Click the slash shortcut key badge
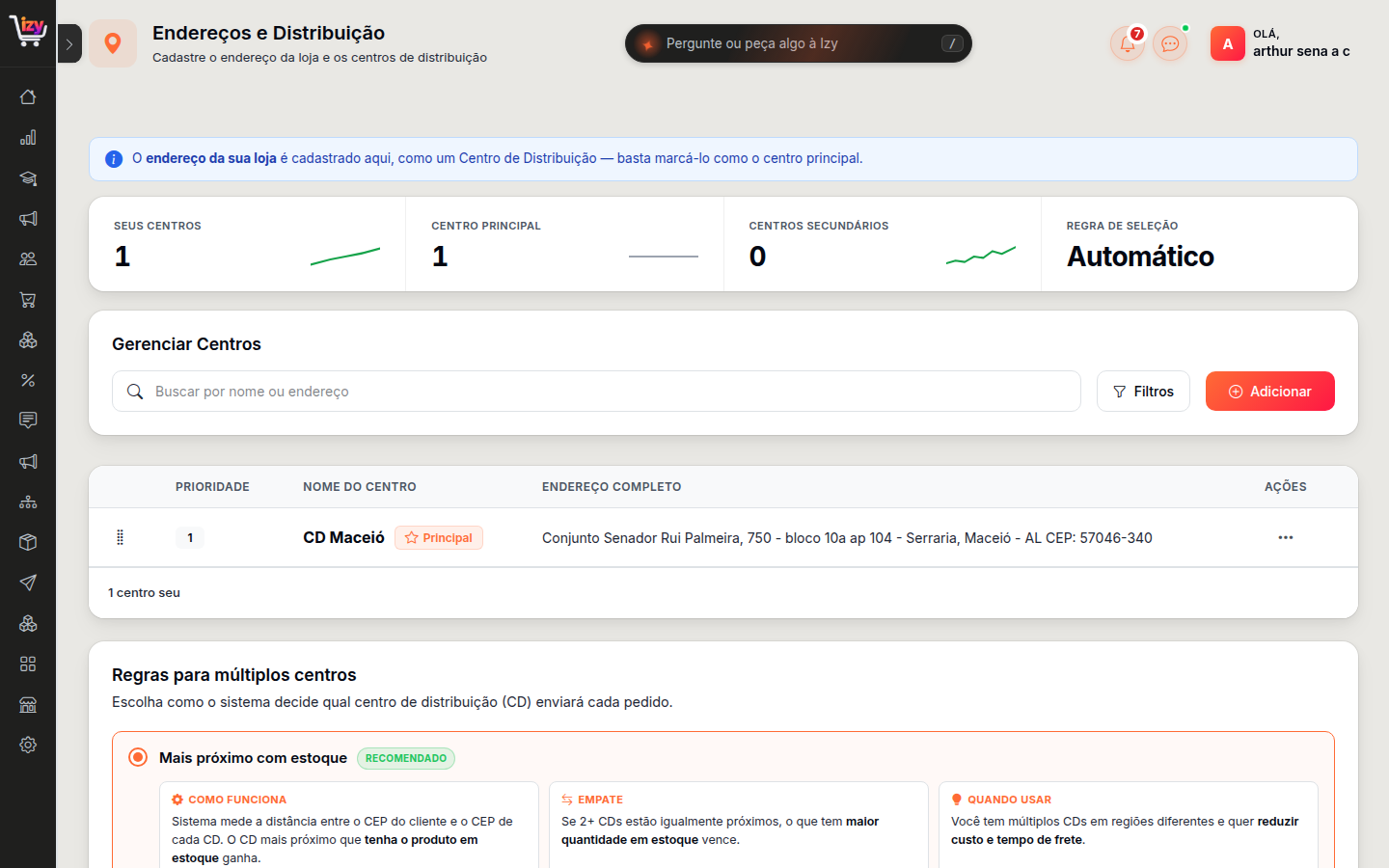 tap(952, 43)
